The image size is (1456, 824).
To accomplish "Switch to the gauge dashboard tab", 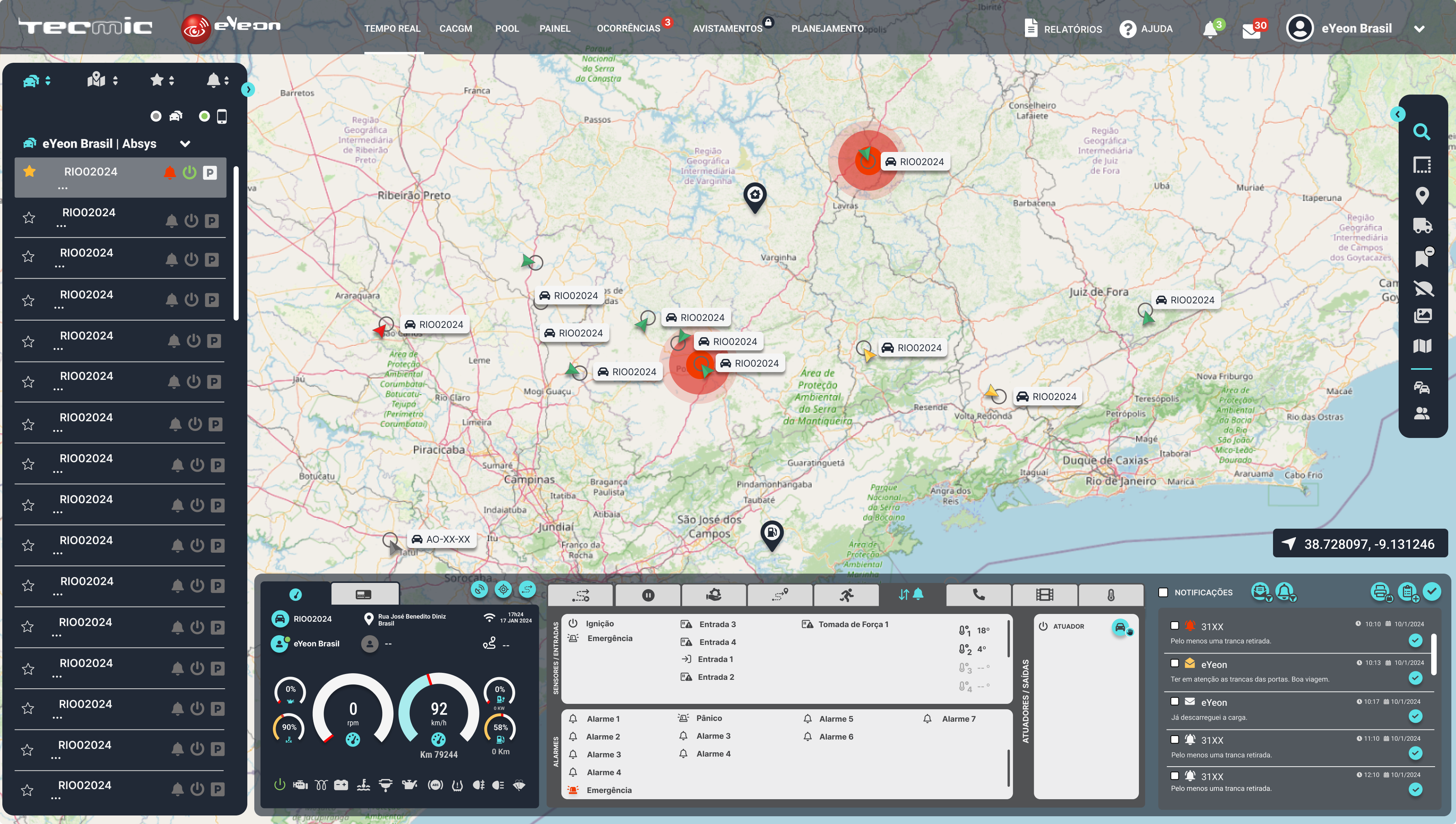I will coord(295,594).
